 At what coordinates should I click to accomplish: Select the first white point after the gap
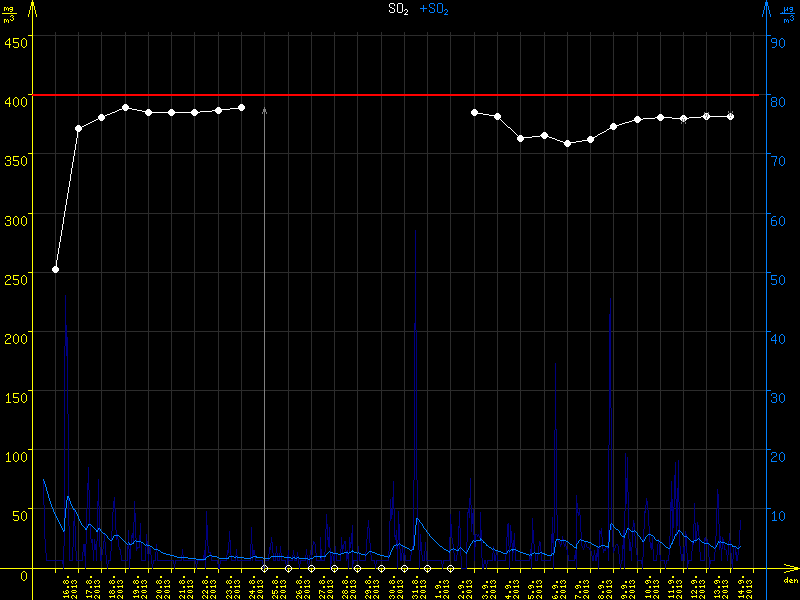[x=474, y=113]
